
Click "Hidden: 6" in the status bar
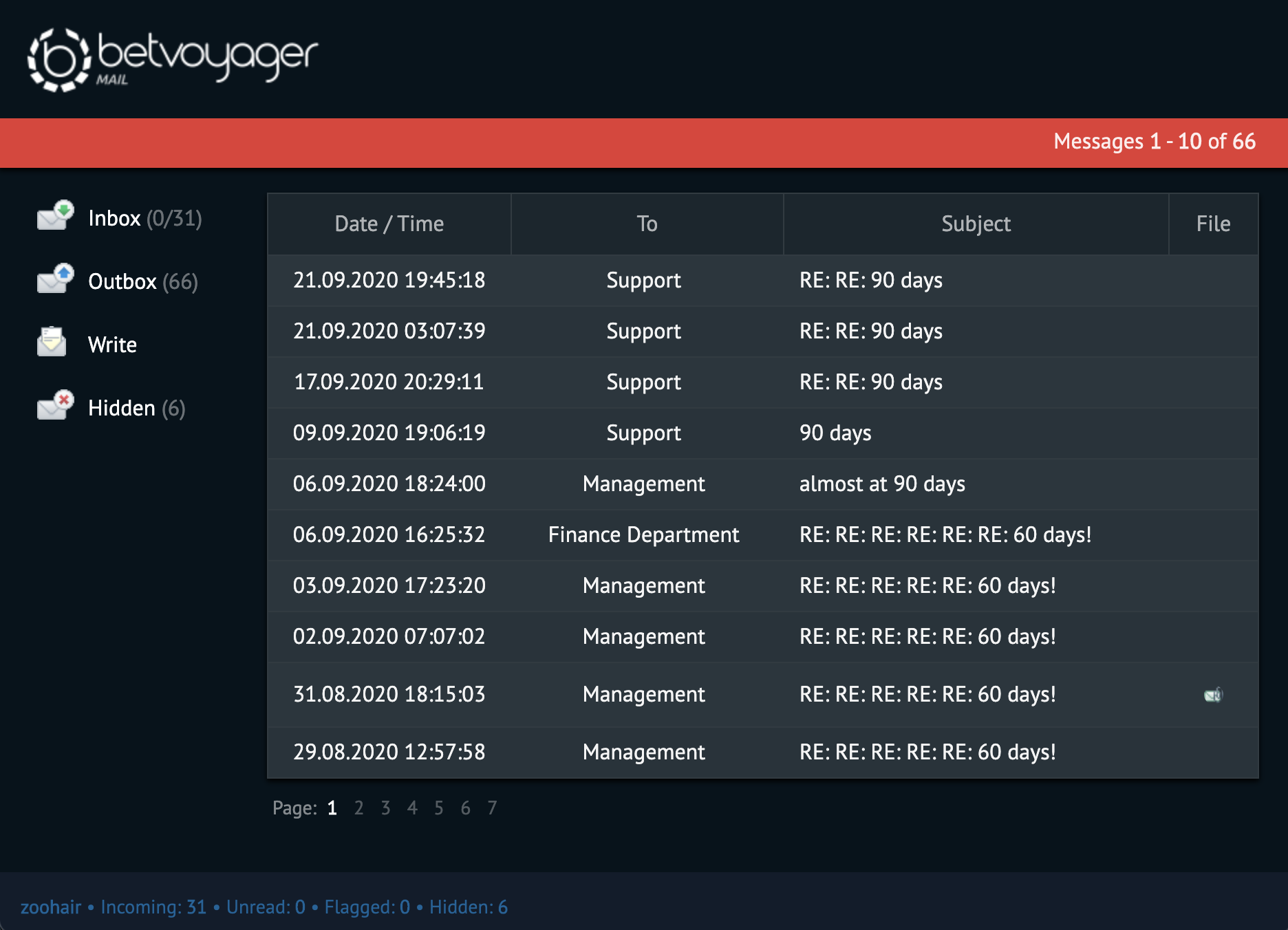(469, 907)
